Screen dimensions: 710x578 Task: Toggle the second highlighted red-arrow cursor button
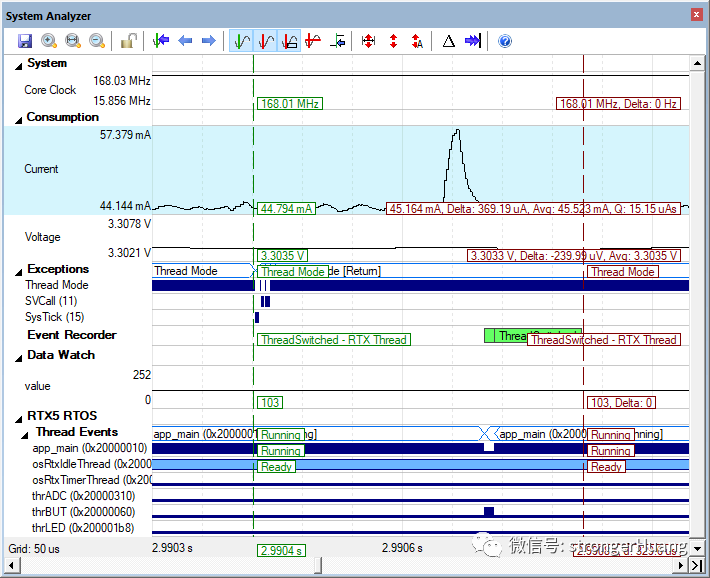pos(265,41)
